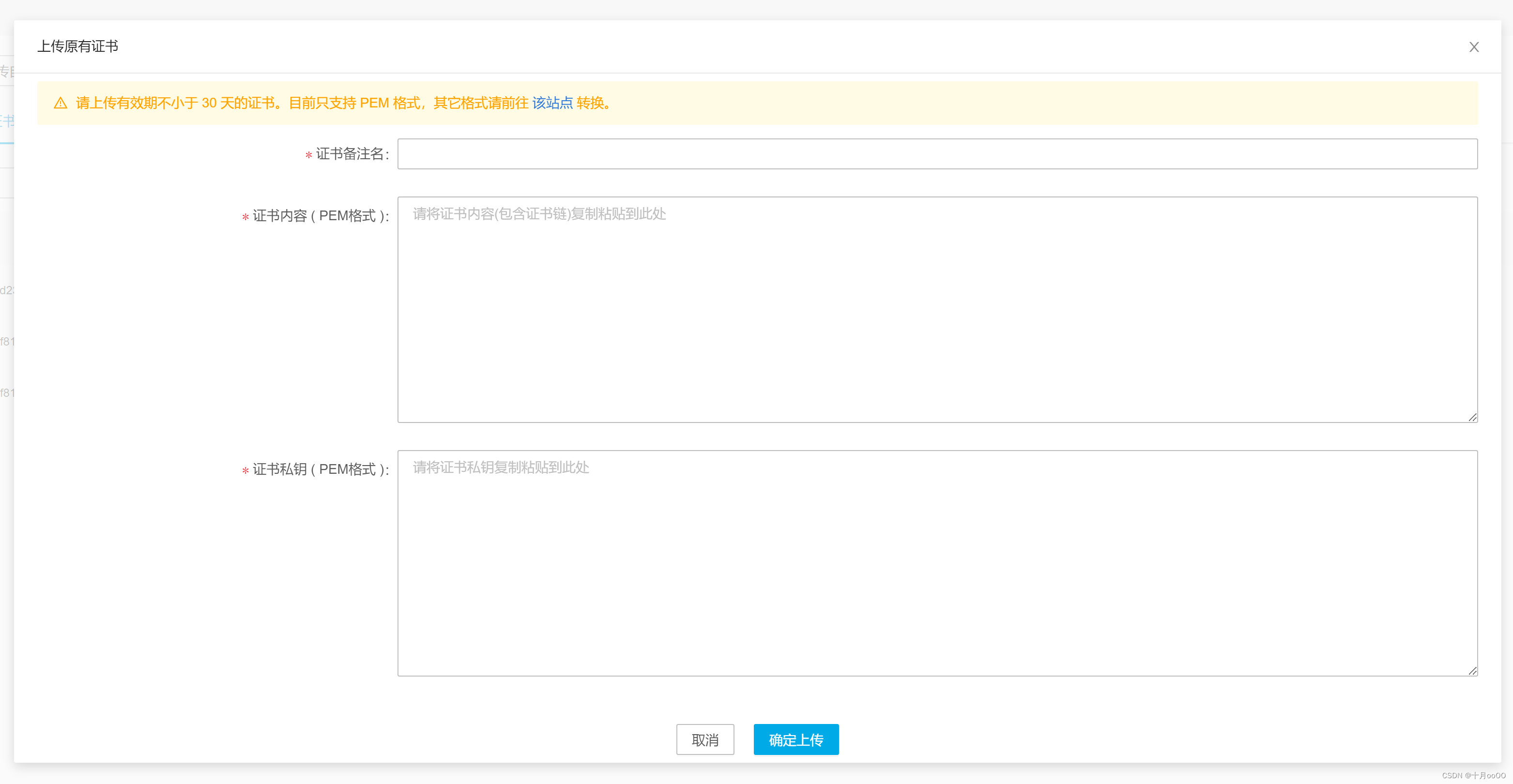The width and height of the screenshot is (1513, 784).
Task: Click into the 证书内容 PEM textarea
Action: click(x=937, y=310)
